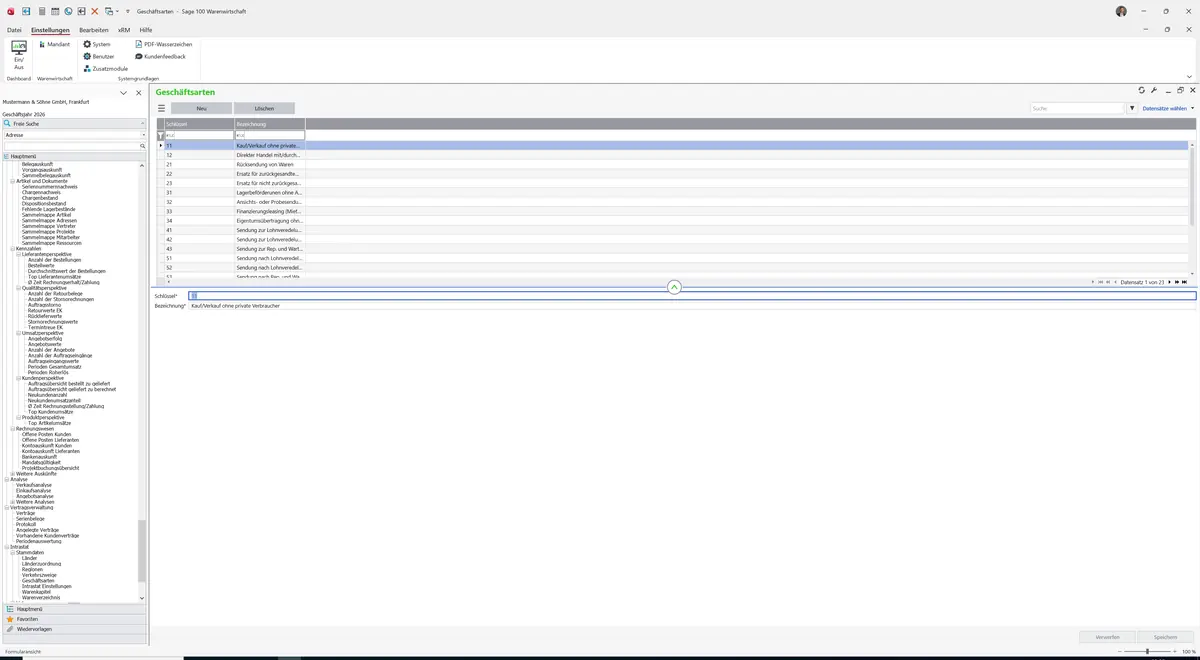Screen dimensions: 1200x660
Task: Click Schlüssel filter cell in grid
Action: 199,135
